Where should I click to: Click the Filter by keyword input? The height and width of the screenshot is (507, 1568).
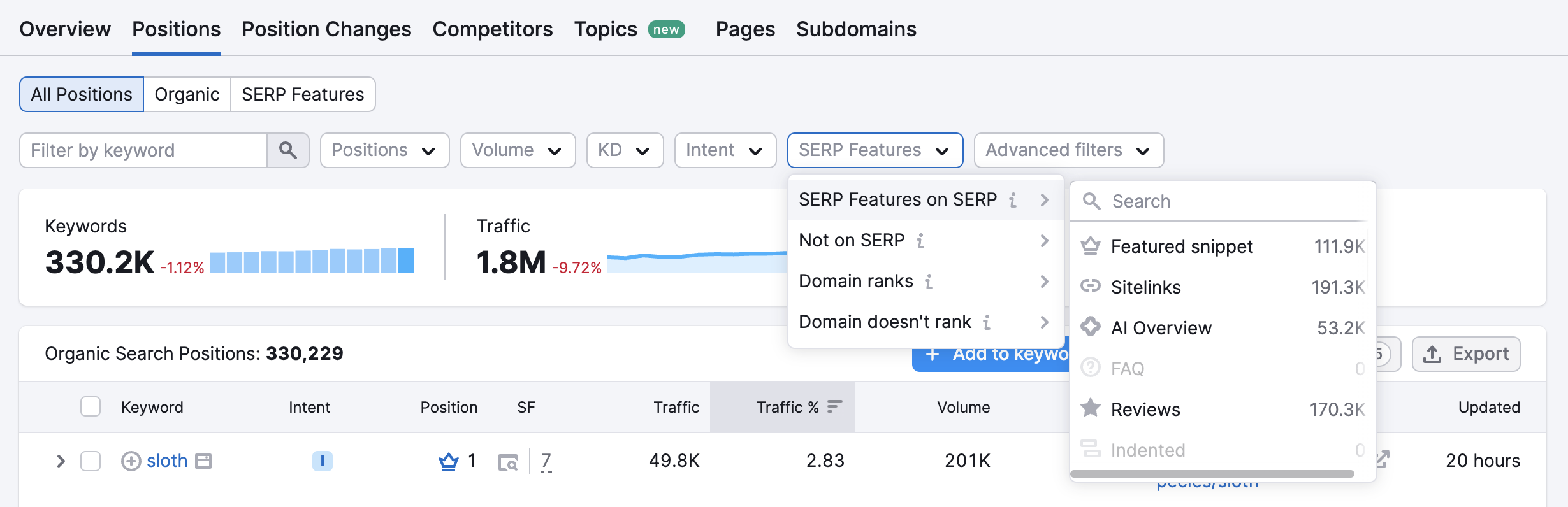[143, 150]
